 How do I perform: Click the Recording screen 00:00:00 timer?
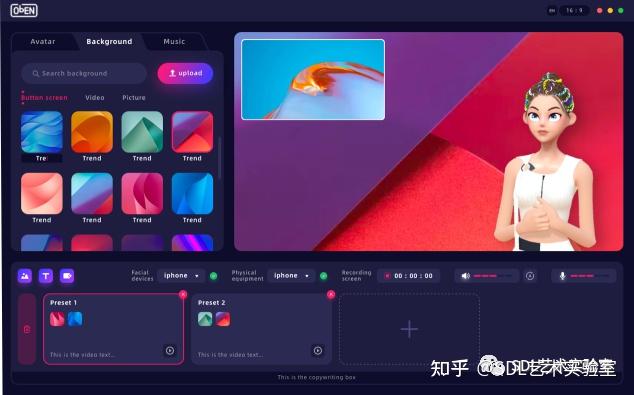coord(409,276)
